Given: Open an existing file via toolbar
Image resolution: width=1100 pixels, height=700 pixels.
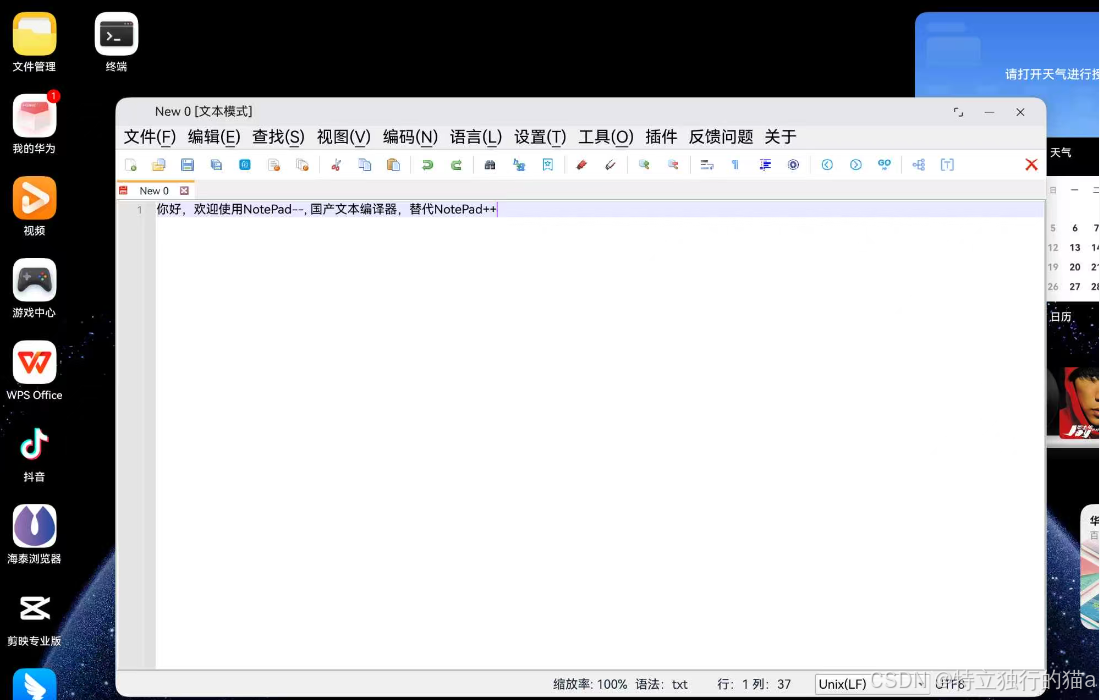Looking at the screenshot, I should click(159, 164).
